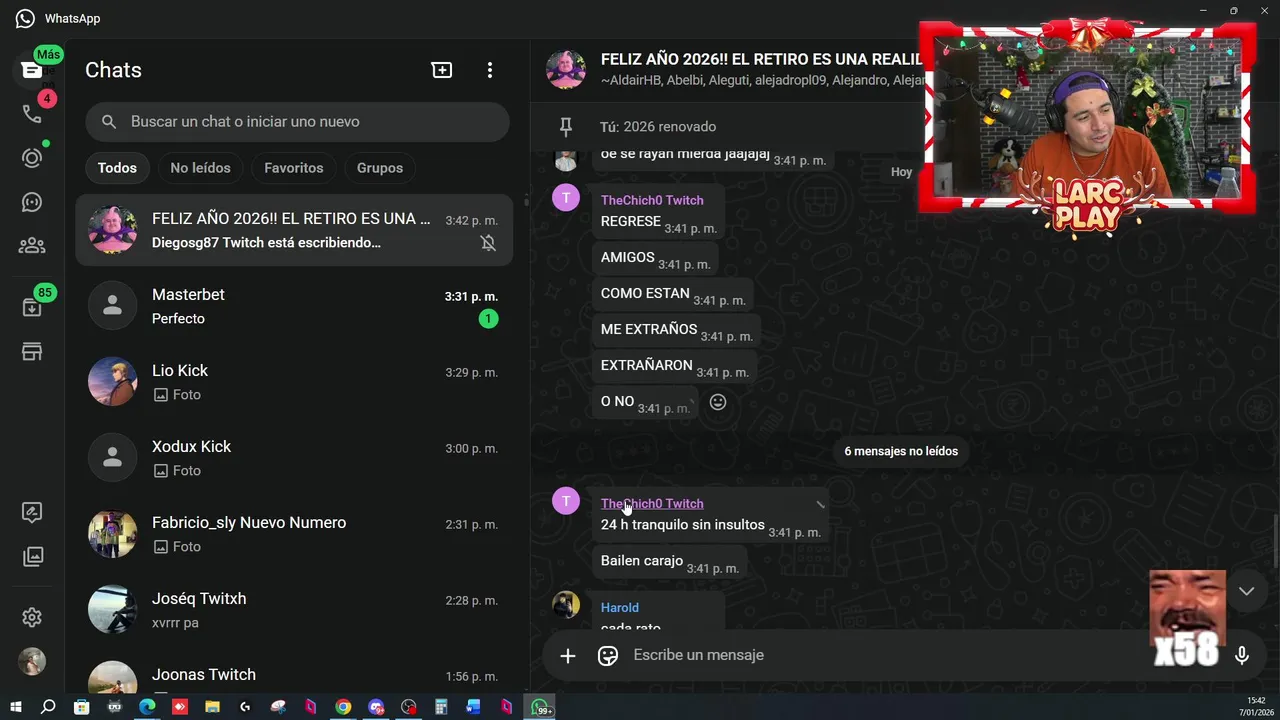Record a voice message with microphone
This screenshot has width=1280, height=720.
1242,656
